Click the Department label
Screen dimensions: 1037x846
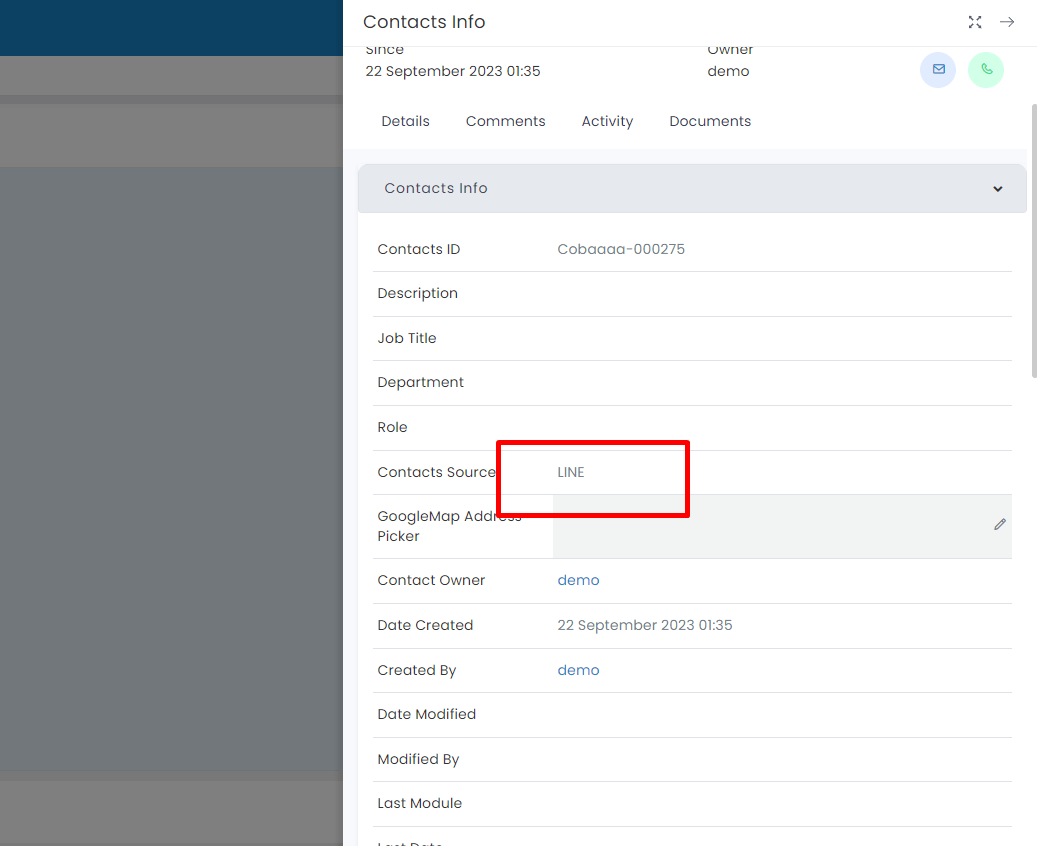pos(420,382)
